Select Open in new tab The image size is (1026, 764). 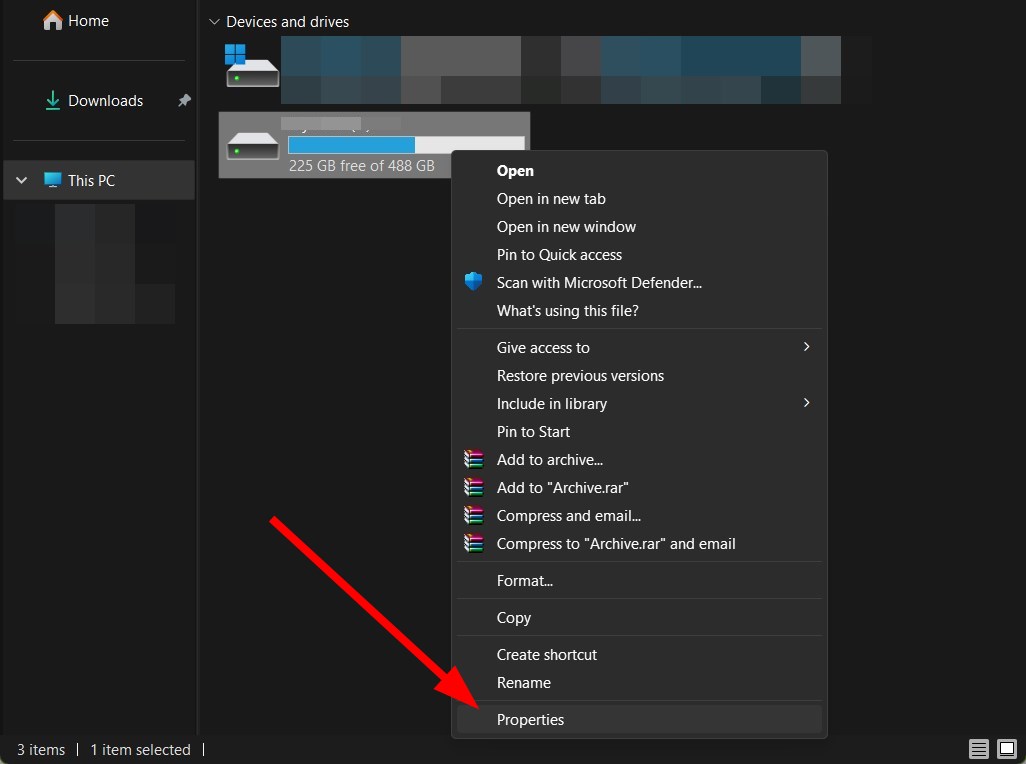[551, 199]
